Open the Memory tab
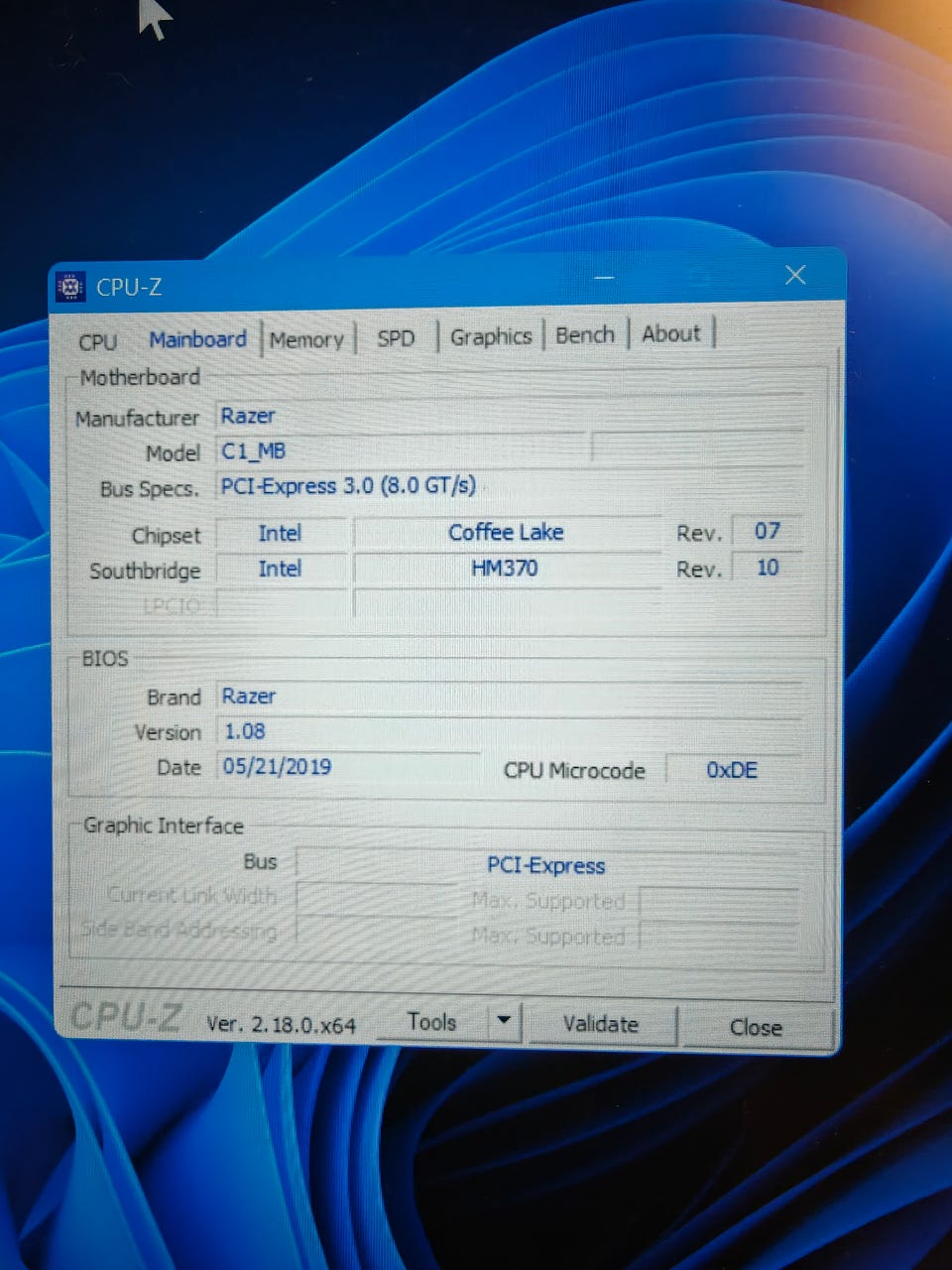The width and height of the screenshot is (952, 1270). [306, 340]
